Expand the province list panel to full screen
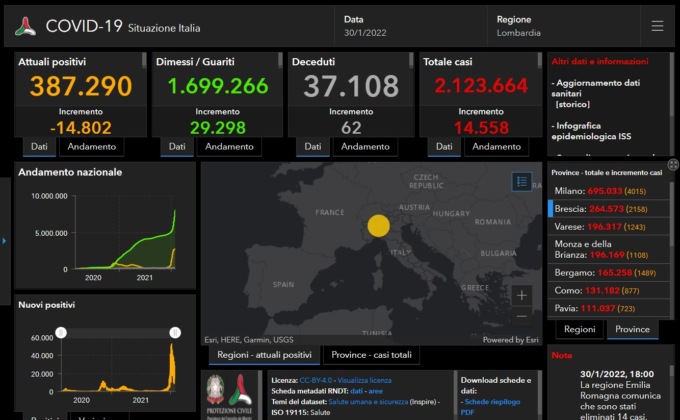This screenshot has width=680, height=420. click(673, 164)
